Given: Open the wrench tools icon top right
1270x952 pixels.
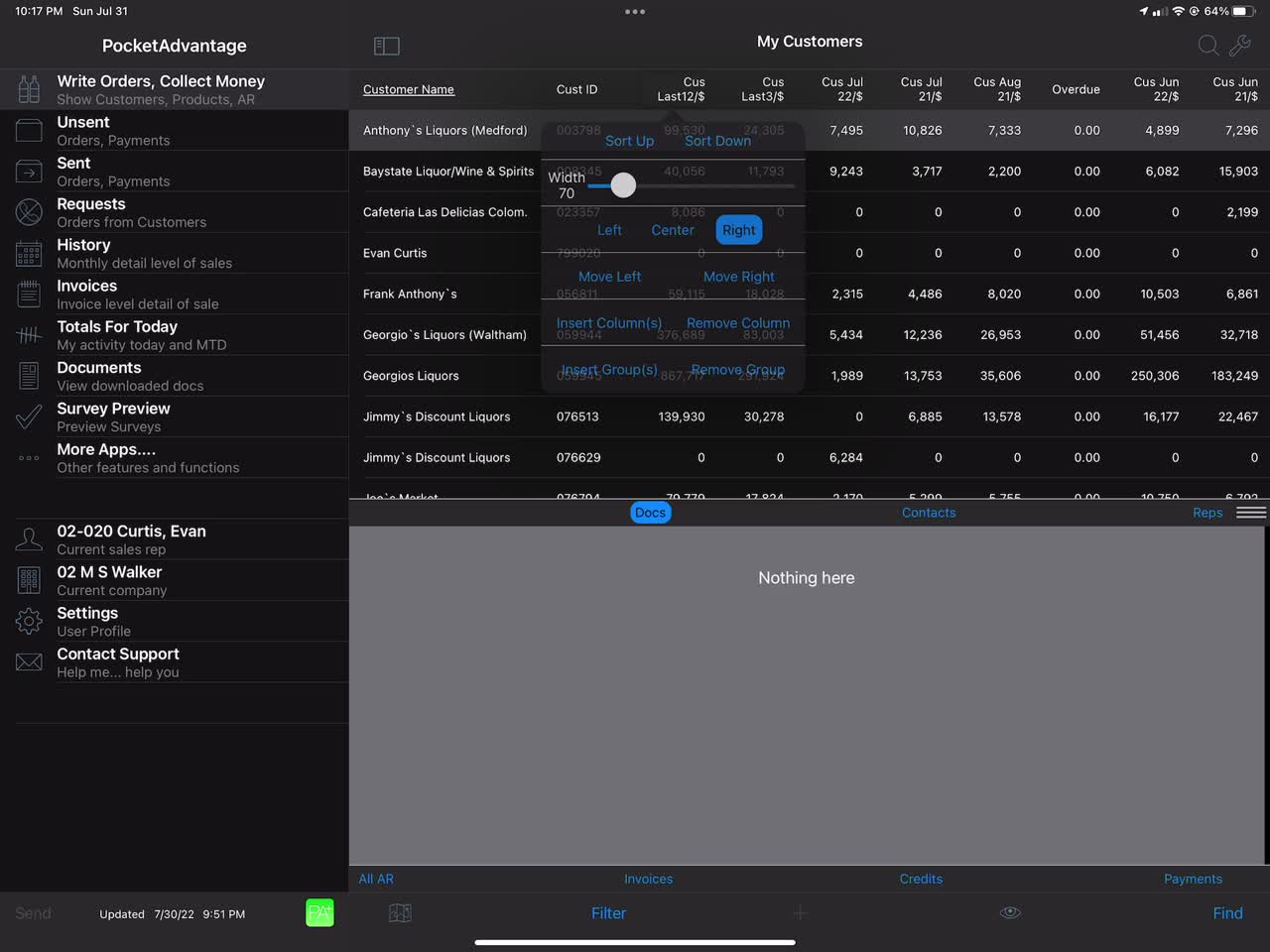Looking at the screenshot, I should pyautogui.click(x=1239, y=45).
